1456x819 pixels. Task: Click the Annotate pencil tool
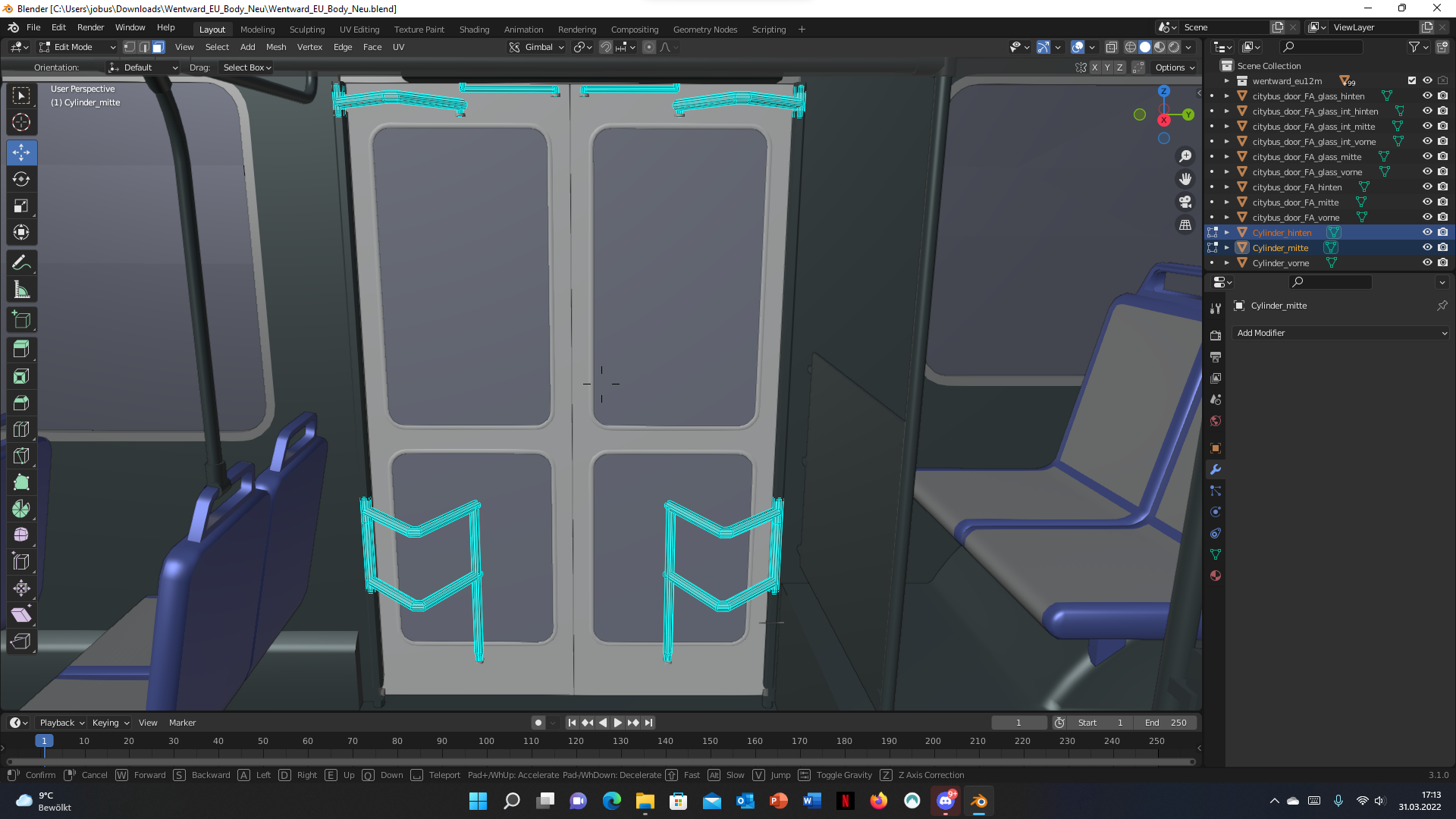[21, 263]
